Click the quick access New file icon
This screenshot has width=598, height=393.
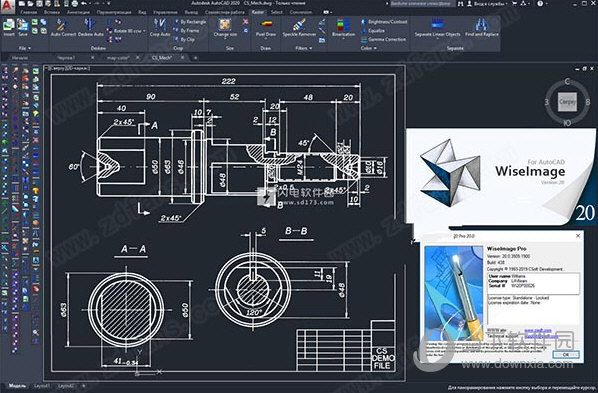(x=22, y=4)
